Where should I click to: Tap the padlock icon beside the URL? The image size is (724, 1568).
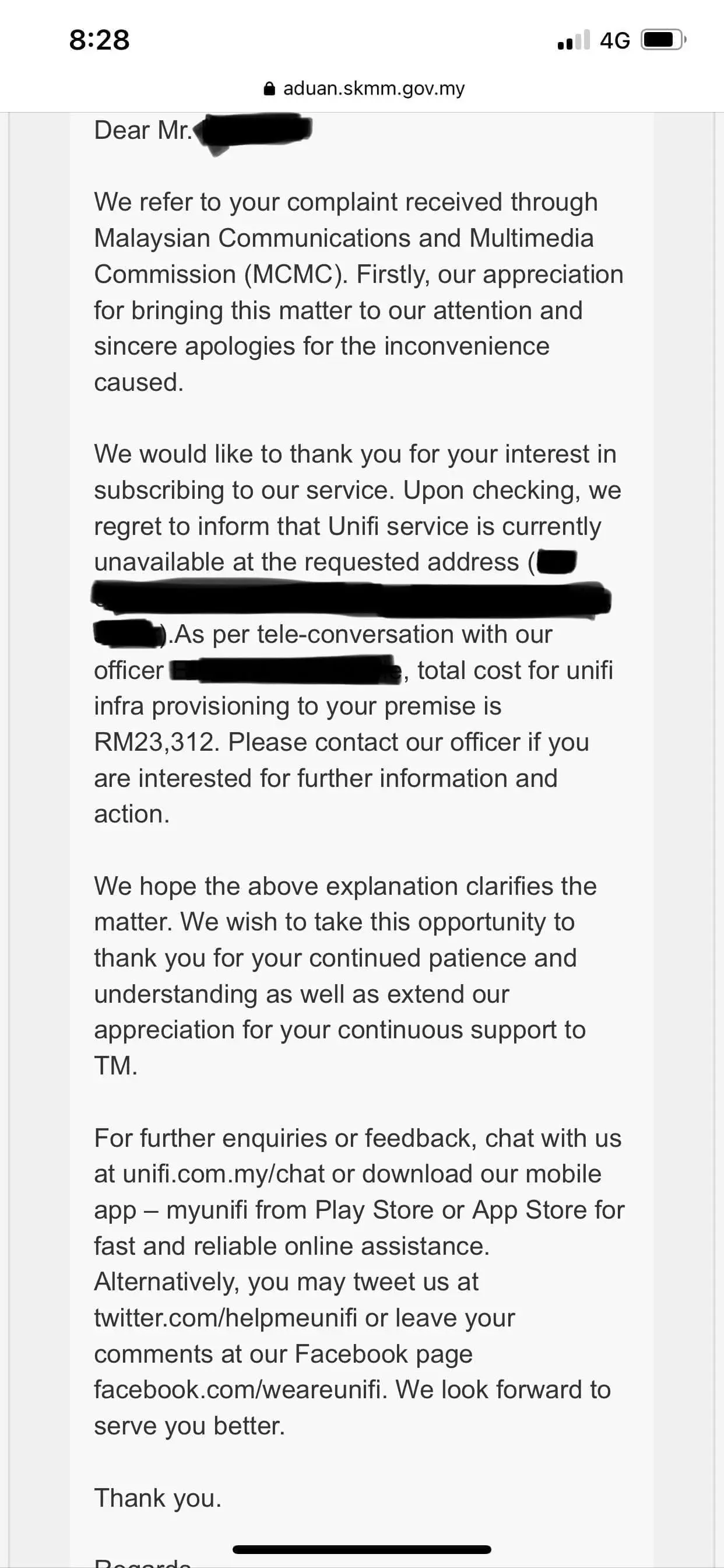269,89
